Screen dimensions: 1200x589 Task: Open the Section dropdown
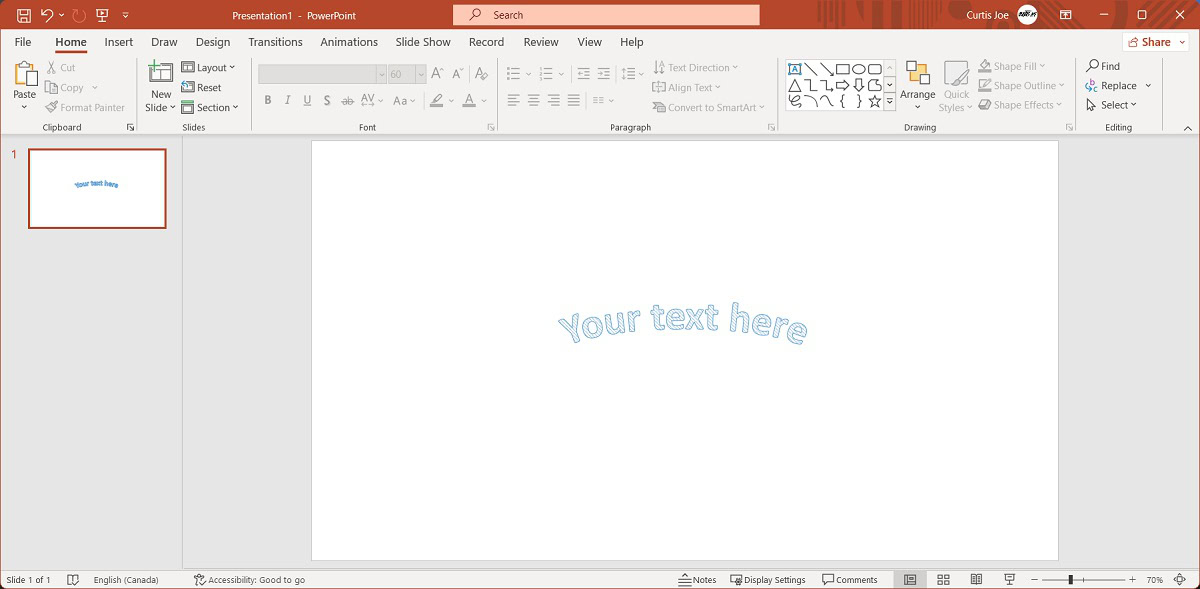[x=210, y=108]
